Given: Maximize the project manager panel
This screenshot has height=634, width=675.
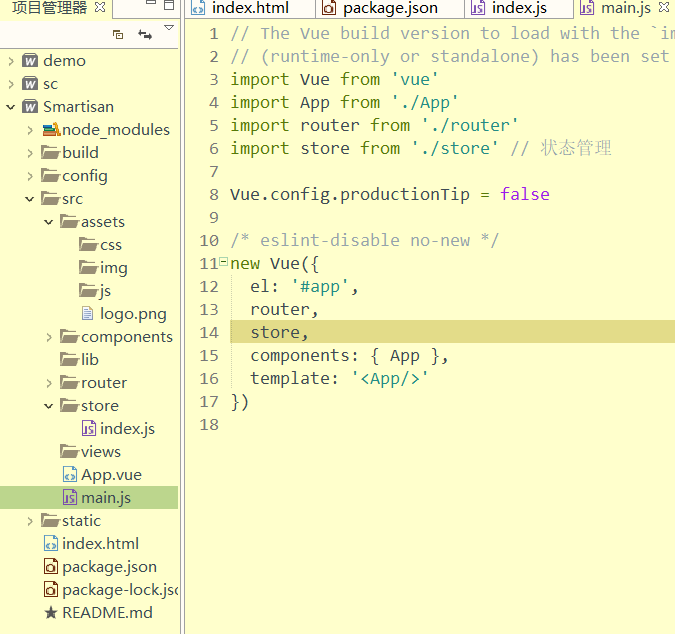Looking at the screenshot, I should coord(169,5).
